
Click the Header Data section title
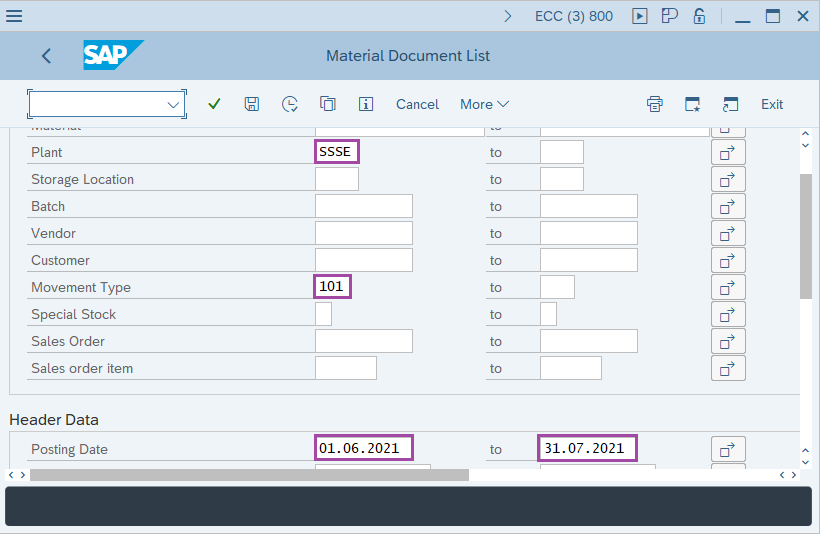point(54,420)
